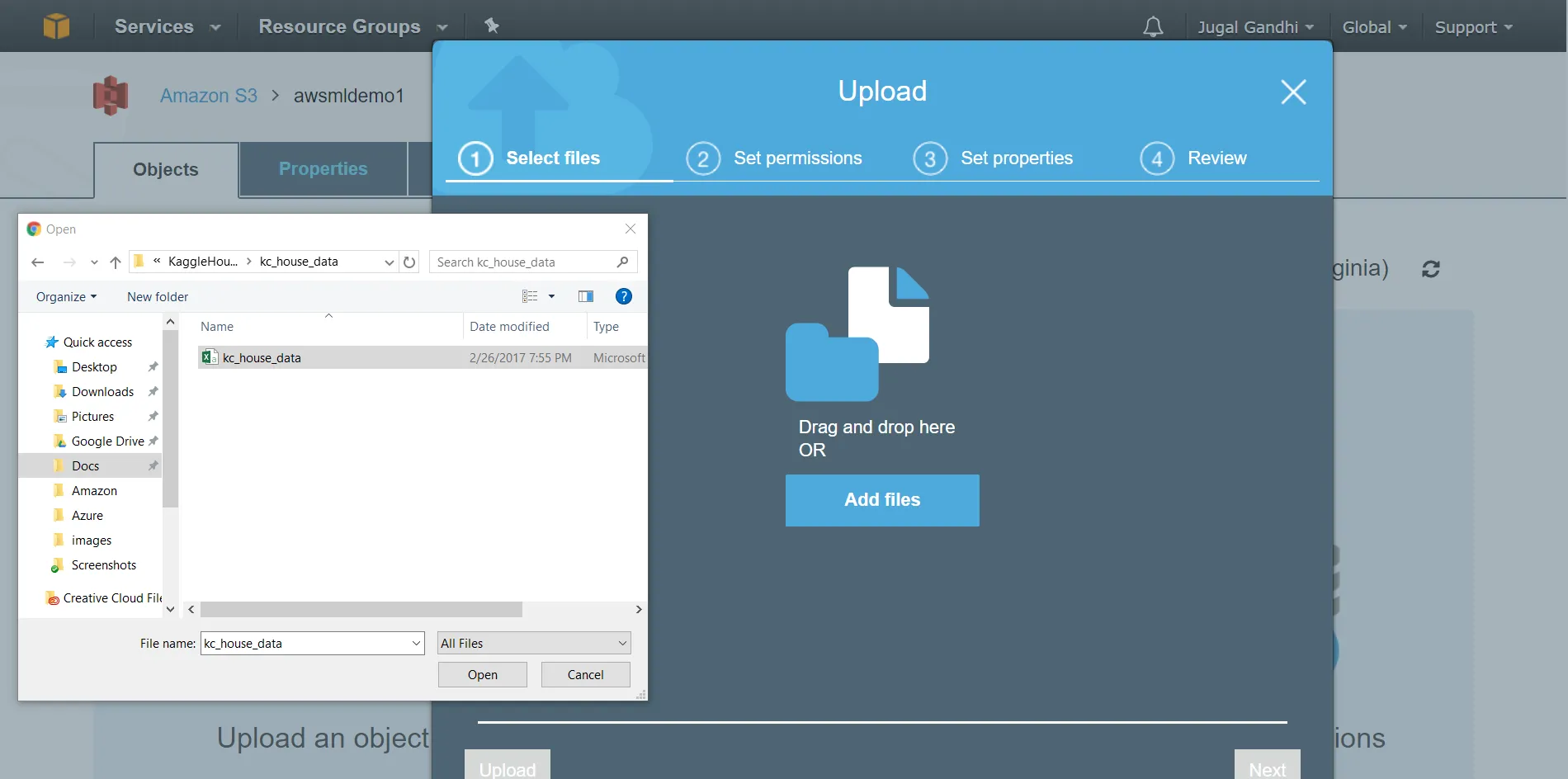Screen dimensions: 1568x779
Task: Click the AWS cube logo icon
Action: [56, 26]
